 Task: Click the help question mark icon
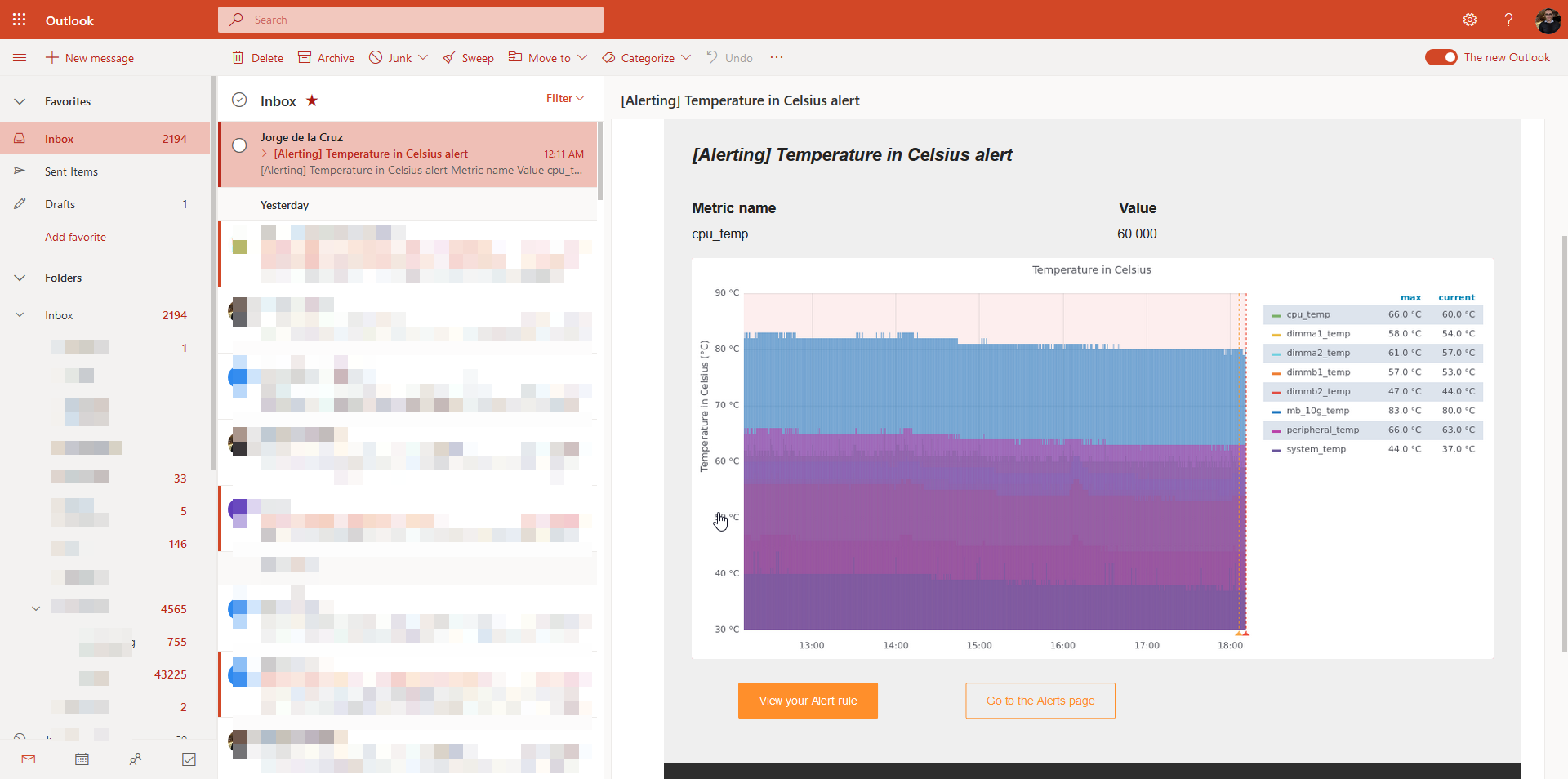[x=1508, y=20]
